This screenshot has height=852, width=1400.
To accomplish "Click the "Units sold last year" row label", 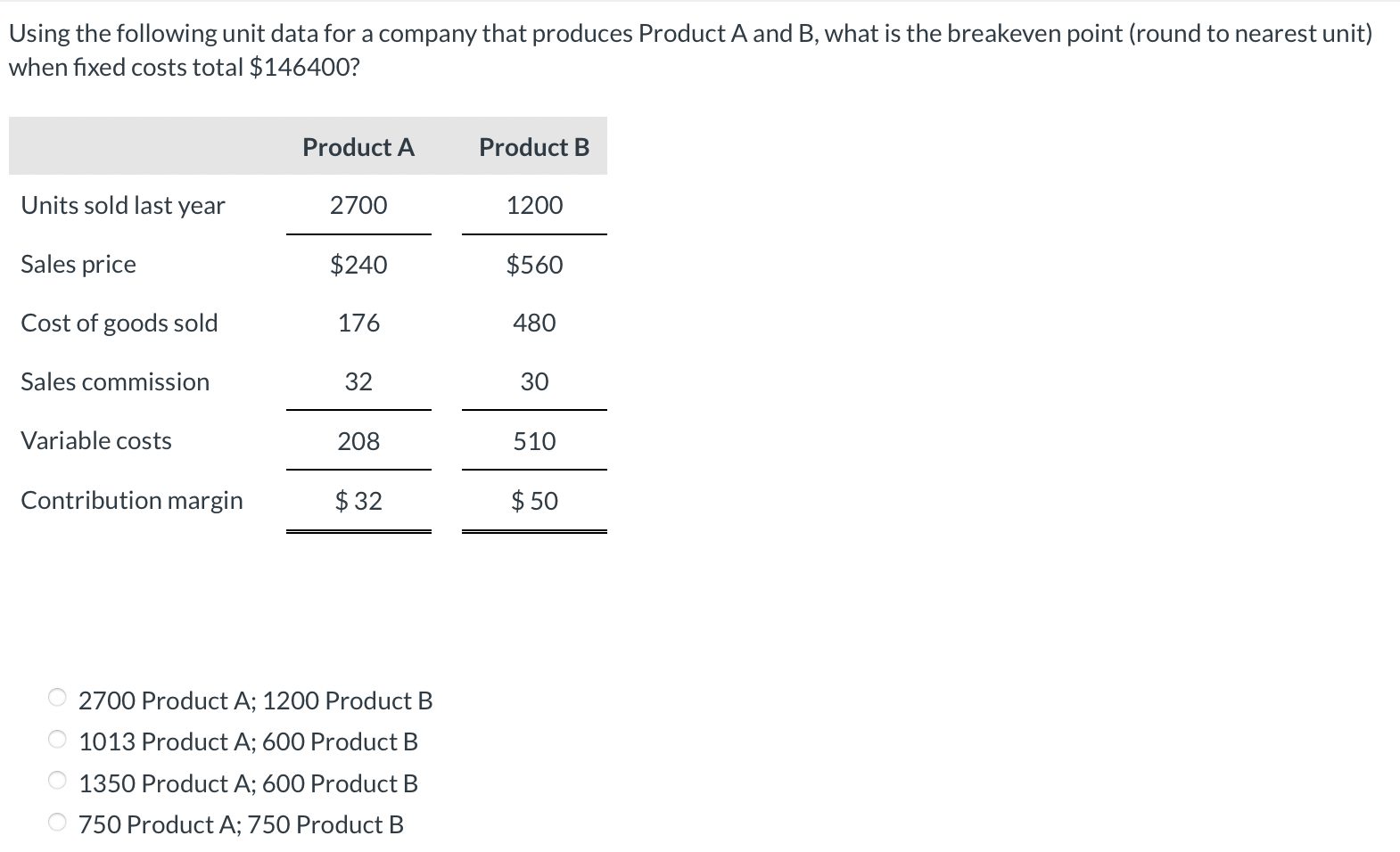I will click(x=122, y=205).
